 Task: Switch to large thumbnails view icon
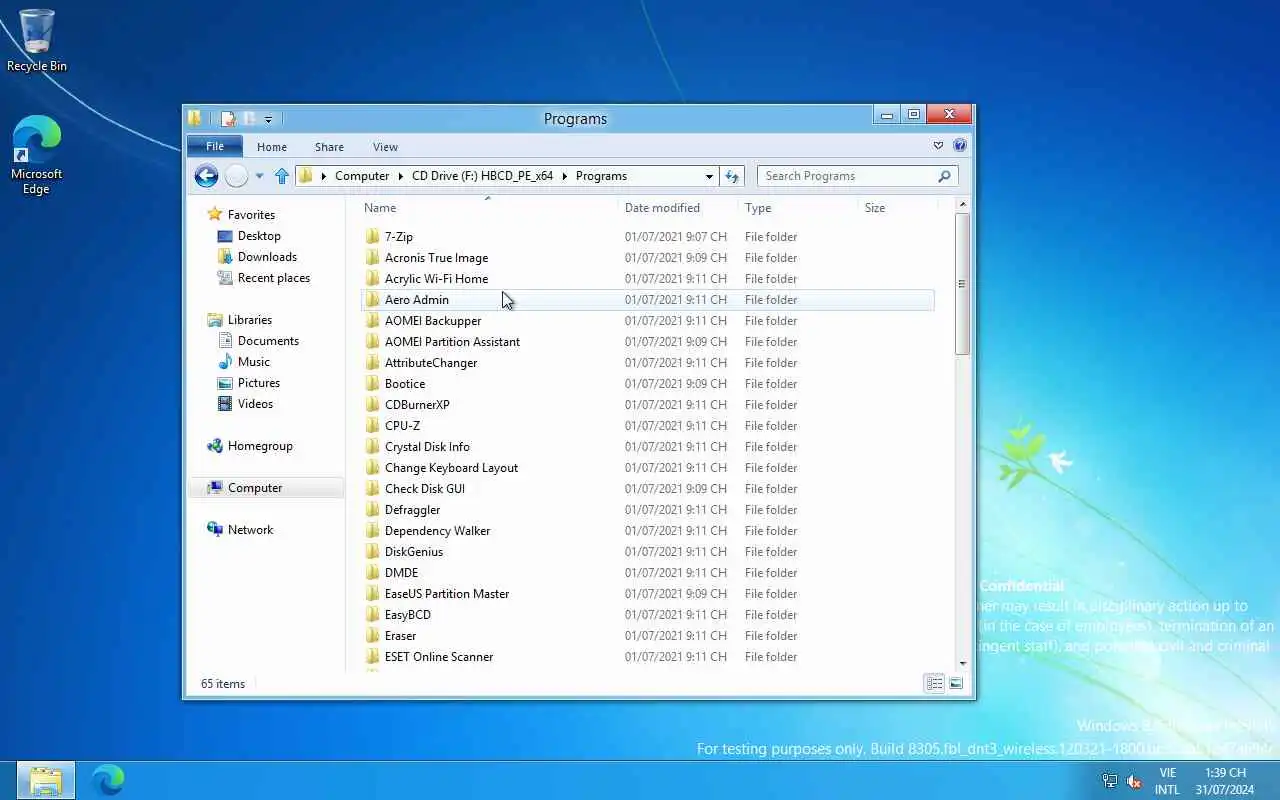(956, 684)
